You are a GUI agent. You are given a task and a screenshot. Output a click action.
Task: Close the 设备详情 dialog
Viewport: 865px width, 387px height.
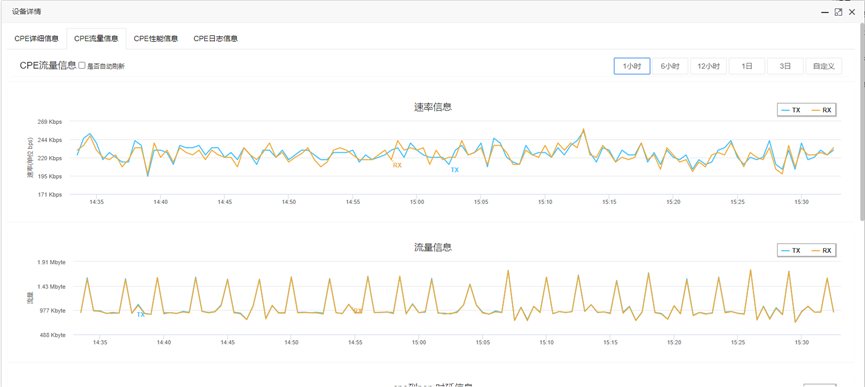point(851,12)
